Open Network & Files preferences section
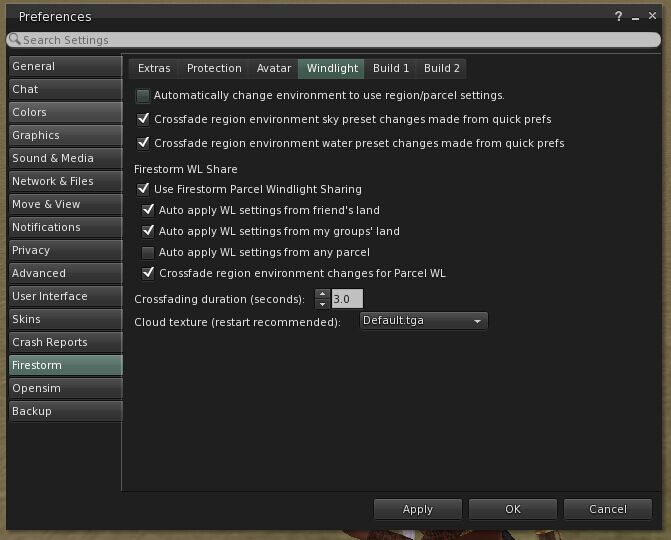The height and width of the screenshot is (540, 671). coord(65,181)
